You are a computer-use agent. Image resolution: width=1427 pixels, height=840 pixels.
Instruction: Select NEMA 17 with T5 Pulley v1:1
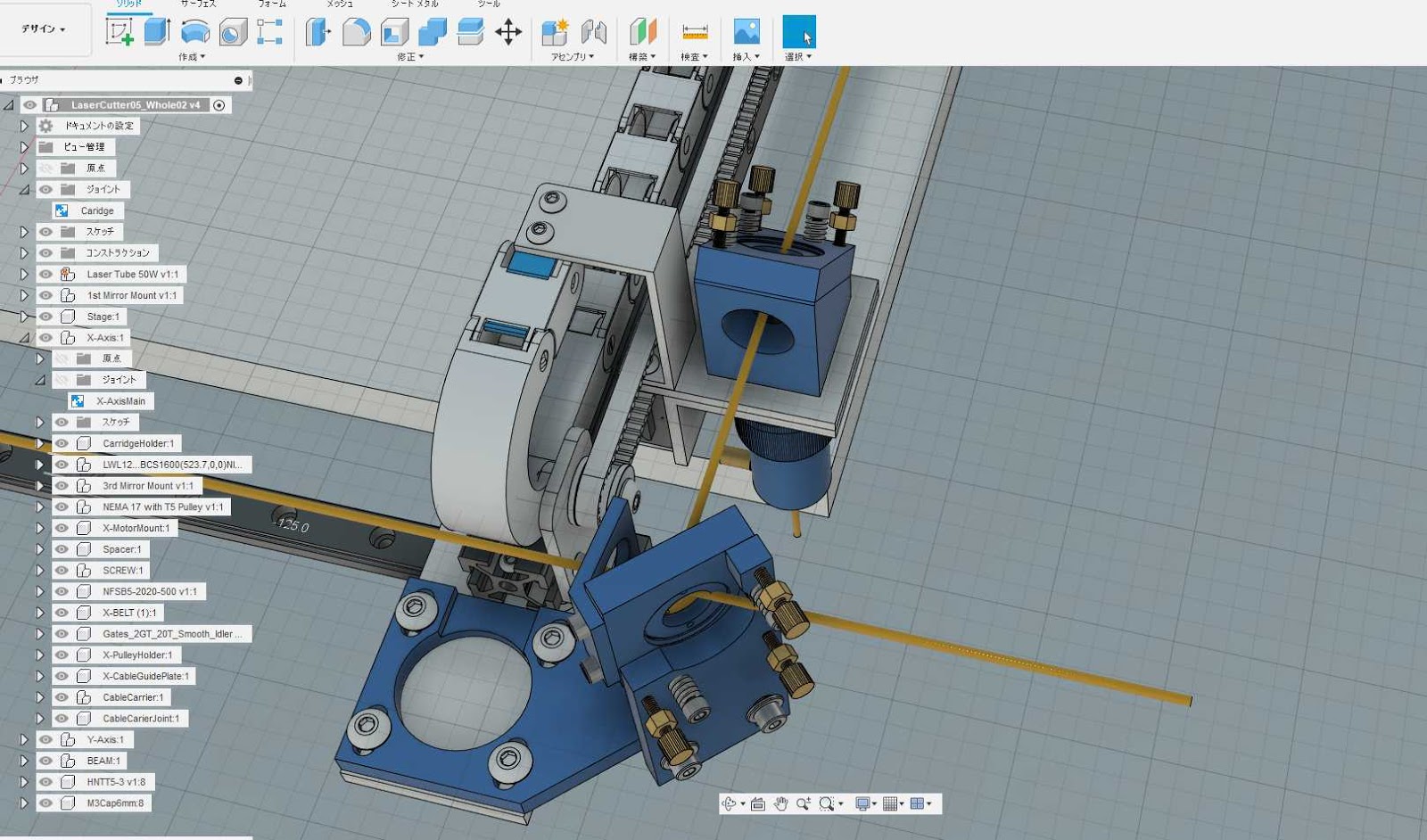[163, 506]
